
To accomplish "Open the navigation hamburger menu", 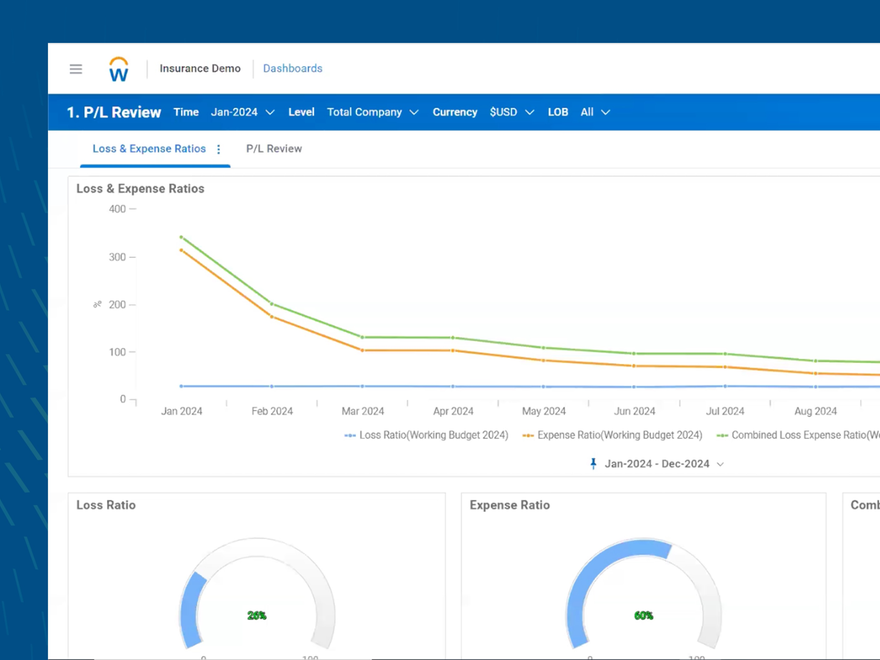I will tap(75, 68).
